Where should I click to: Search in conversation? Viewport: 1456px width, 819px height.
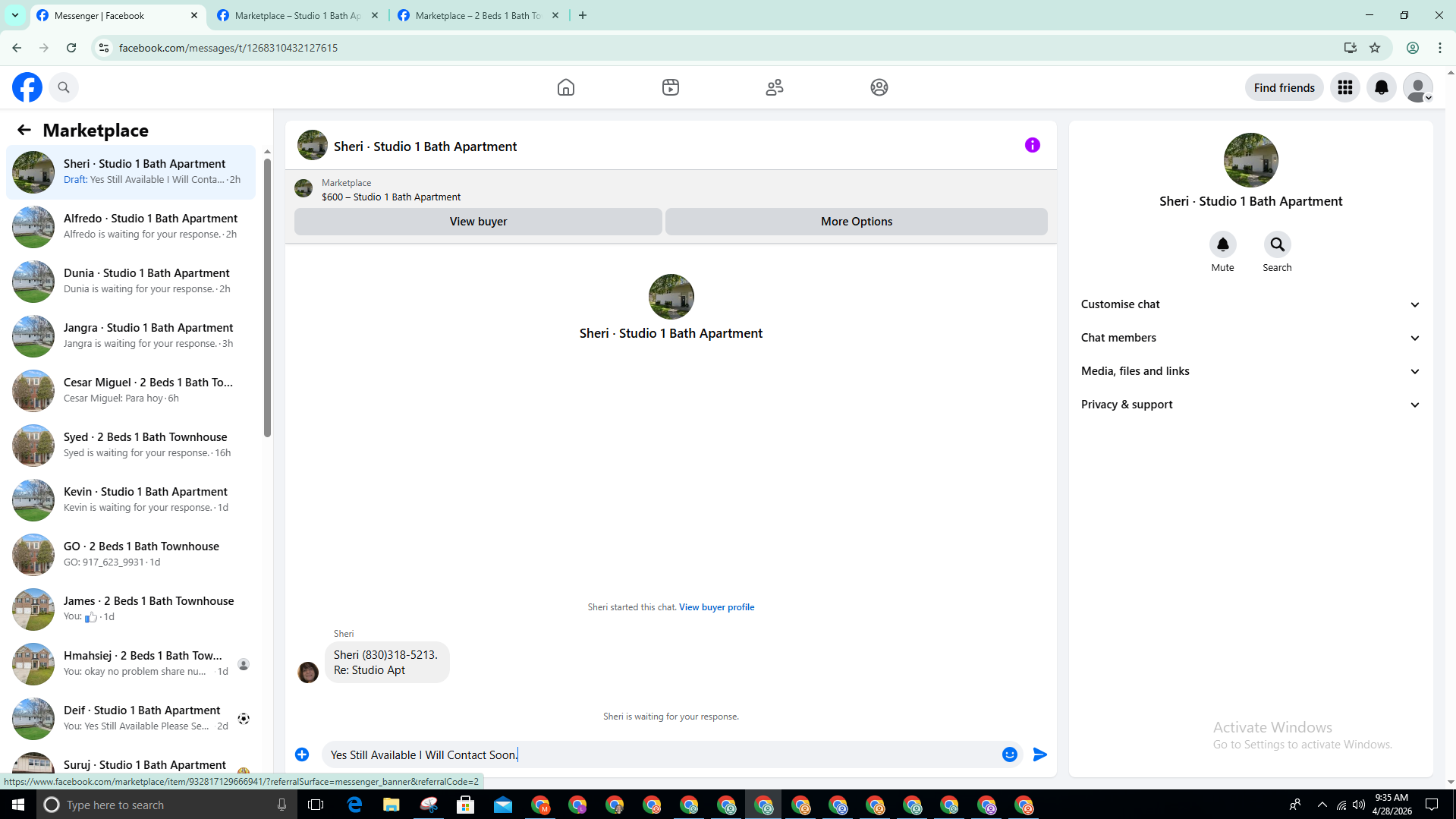coord(1277,244)
